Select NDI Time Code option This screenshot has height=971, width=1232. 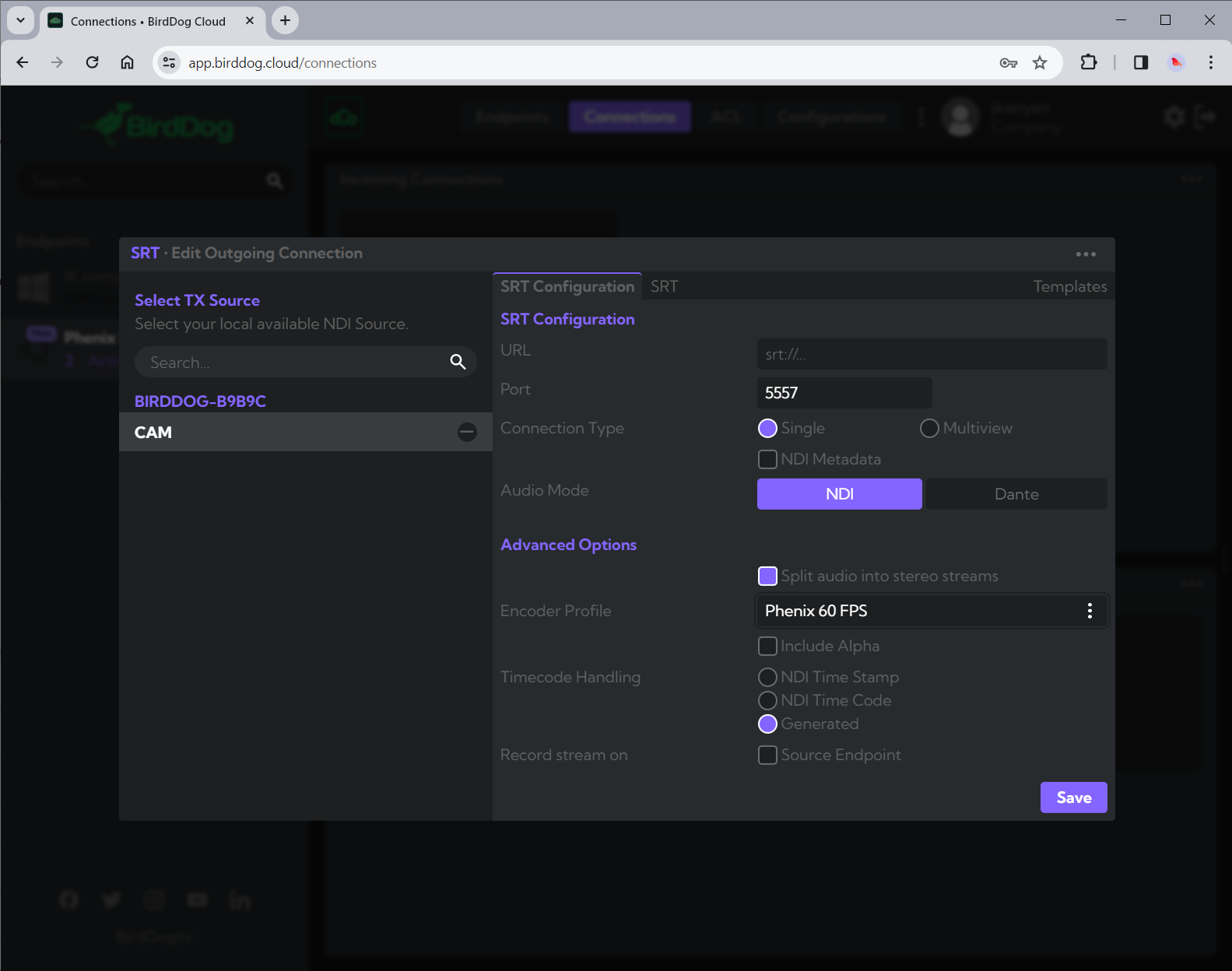767,700
